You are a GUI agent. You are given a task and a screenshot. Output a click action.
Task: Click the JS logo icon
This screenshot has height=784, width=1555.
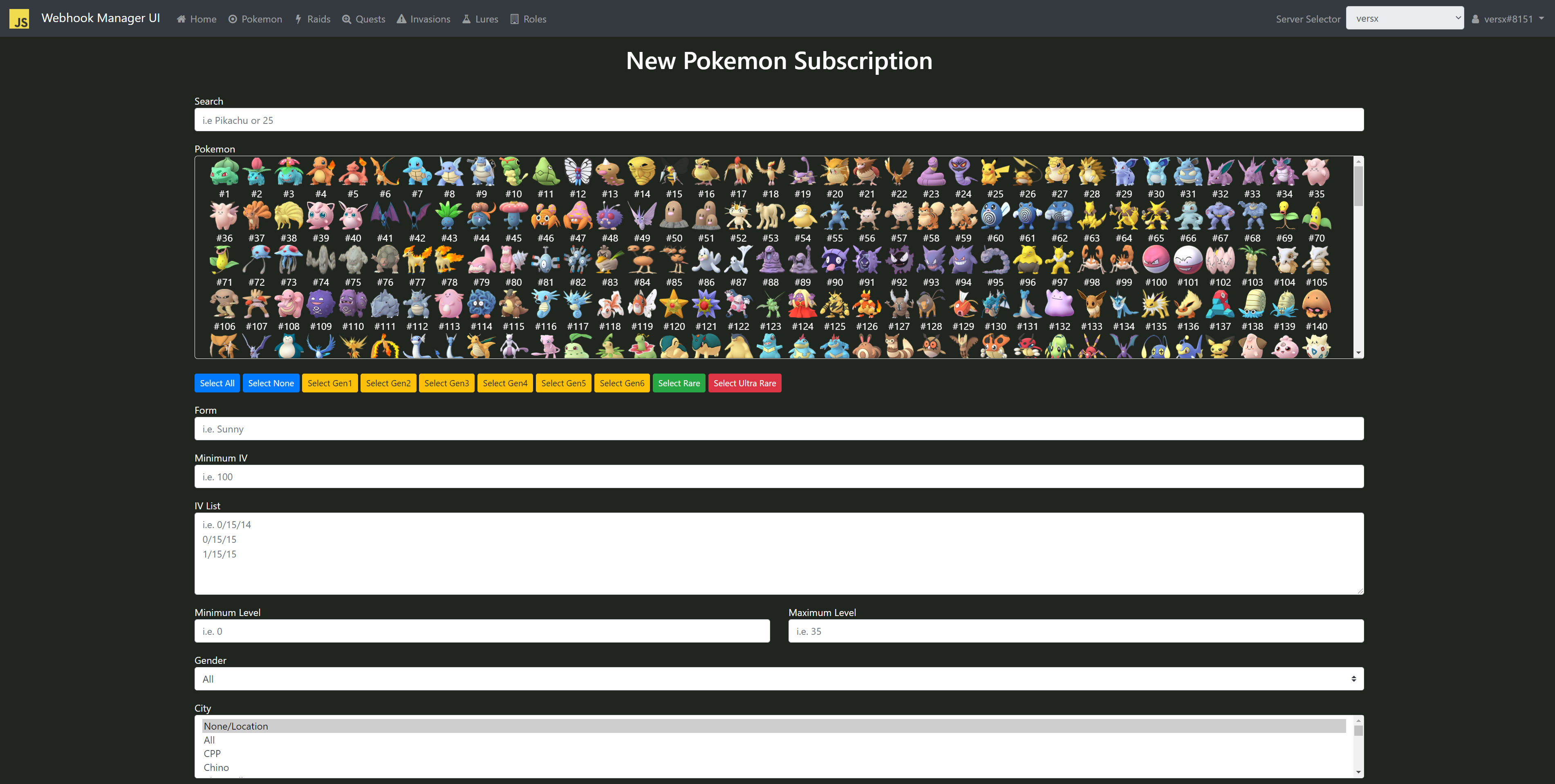point(19,19)
